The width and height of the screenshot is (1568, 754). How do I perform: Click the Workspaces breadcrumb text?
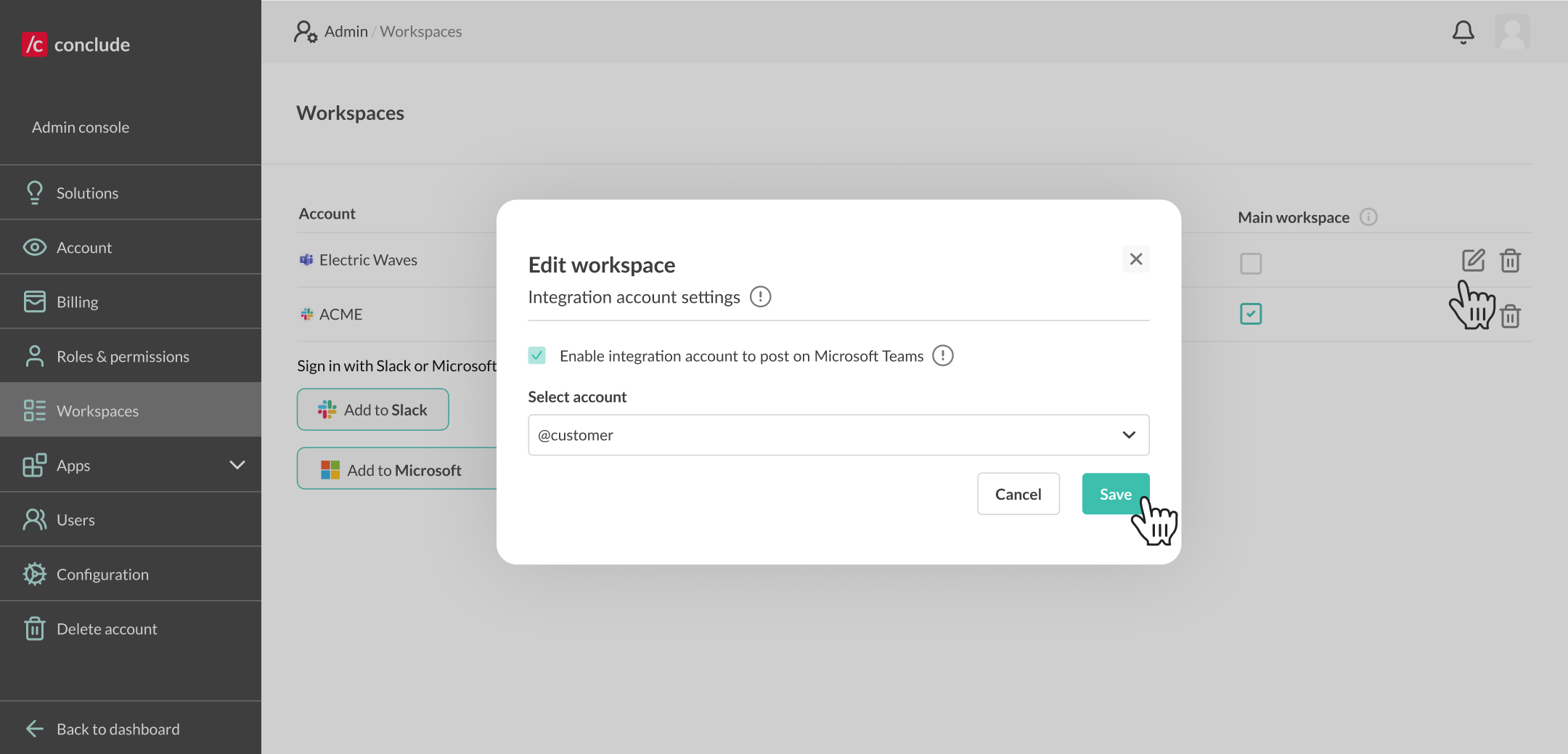421,31
